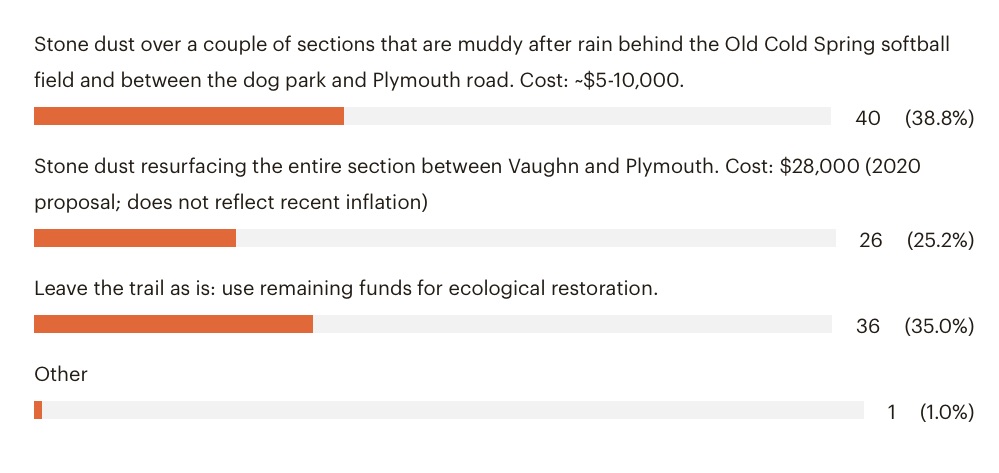Screen dimensions: 999x473
Task: Click the (38.8%) percentage label
Action: click(939, 118)
